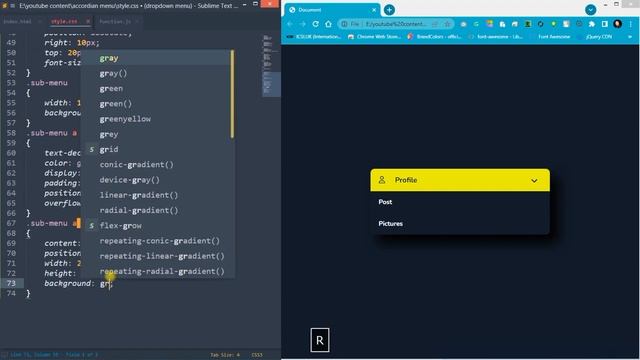The image size is (640, 360).
Task: Open Tab Size setting in status bar
Action: pyautogui.click(x=225, y=355)
